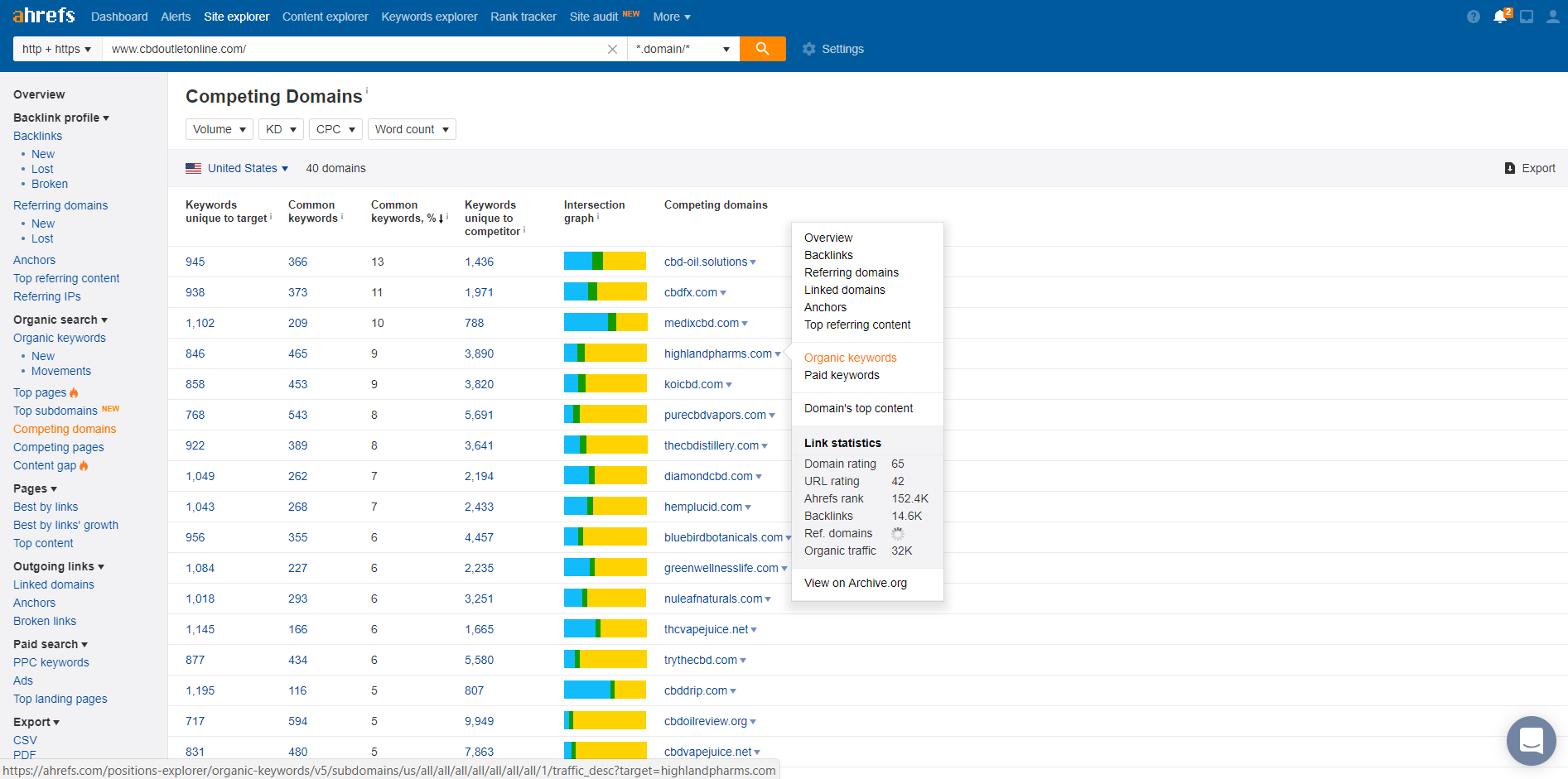Select Paid keywords in popup menu
Viewport: 1568px width, 779px height.
tap(842, 375)
